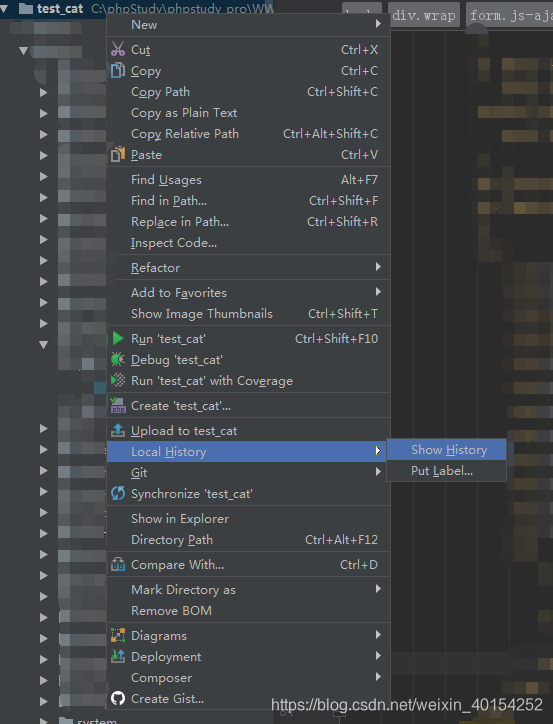Click the form.js-aja breadcrumb
Image resolution: width=553 pixels, height=724 pixels.
(510, 16)
